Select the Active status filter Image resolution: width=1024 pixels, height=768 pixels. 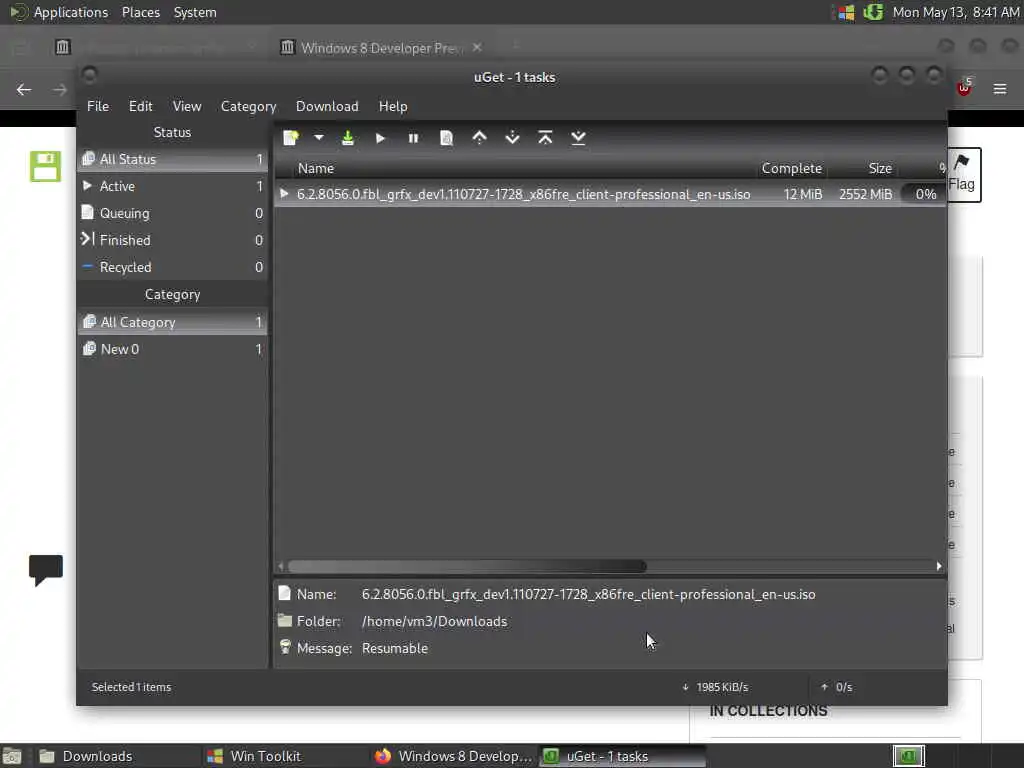click(172, 186)
